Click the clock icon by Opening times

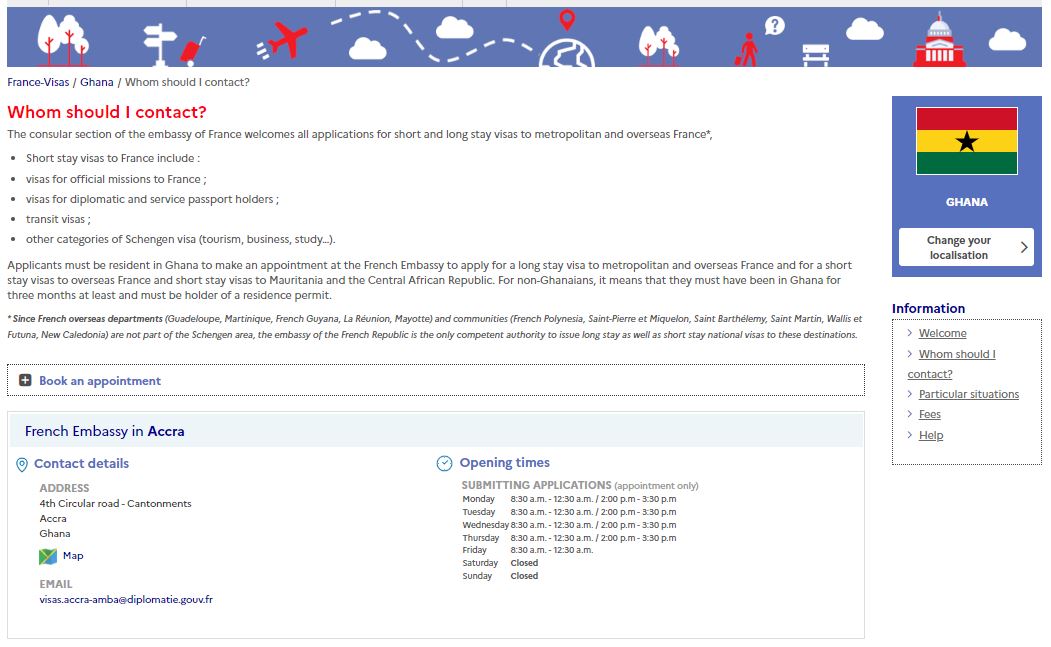click(444, 463)
